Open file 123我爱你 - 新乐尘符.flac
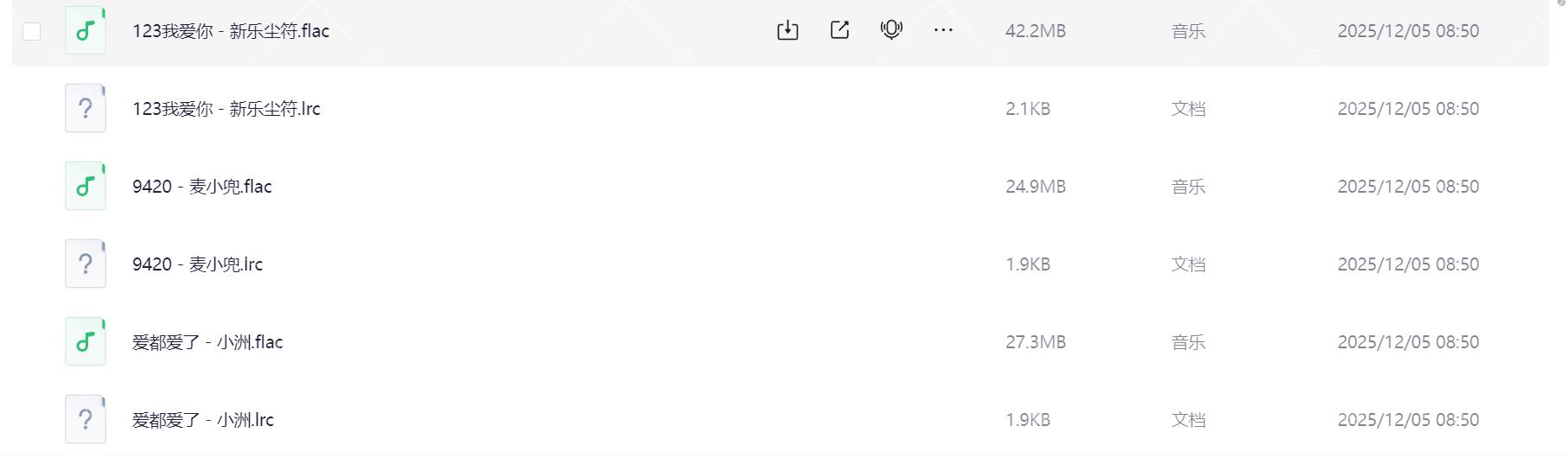The image size is (1568, 458). (x=231, y=31)
